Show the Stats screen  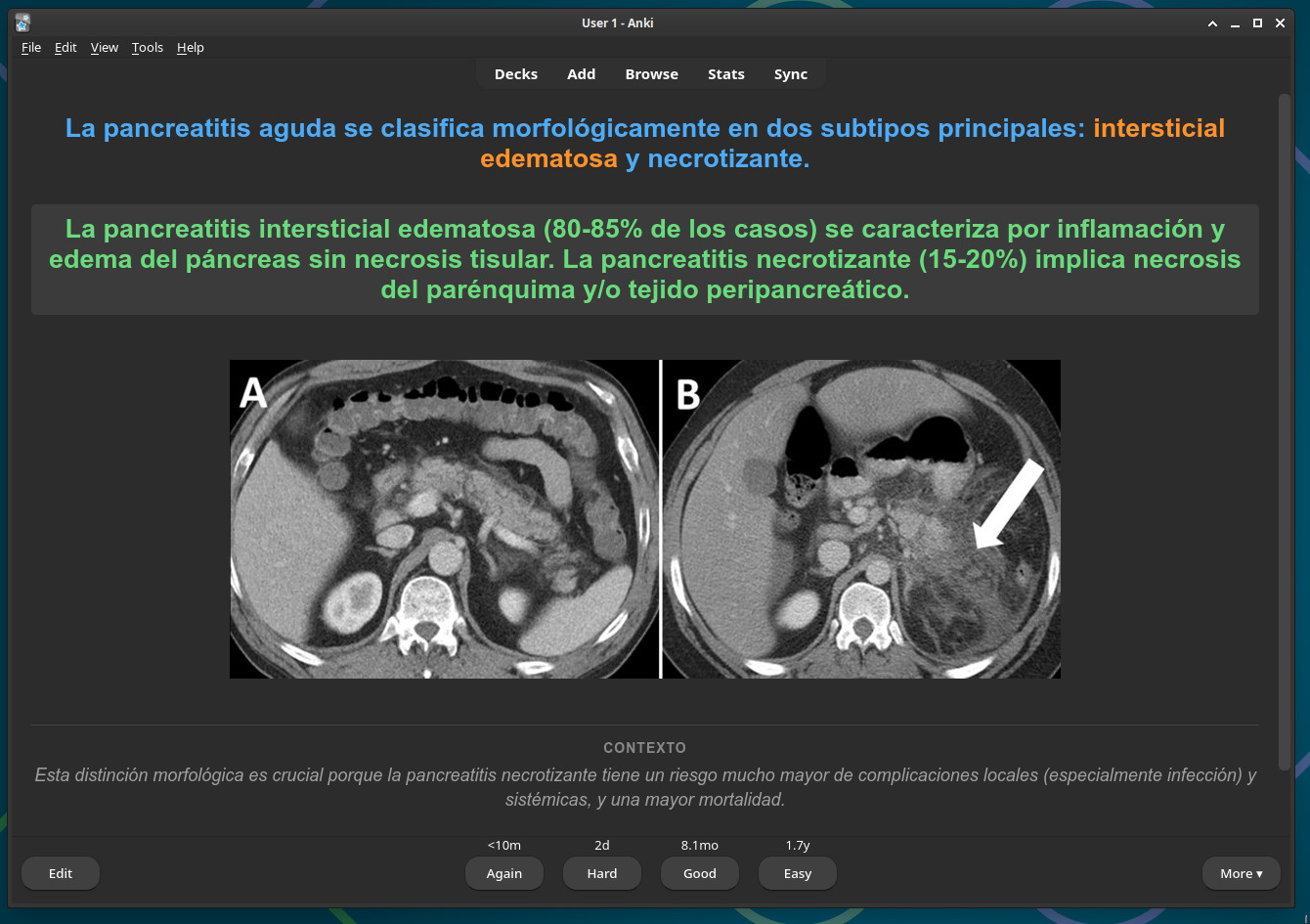click(726, 74)
